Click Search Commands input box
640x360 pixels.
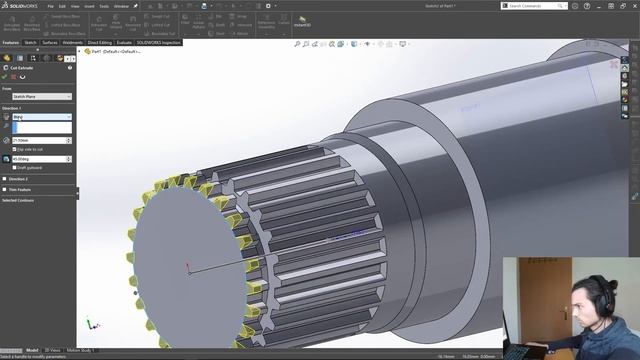pos(530,6)
